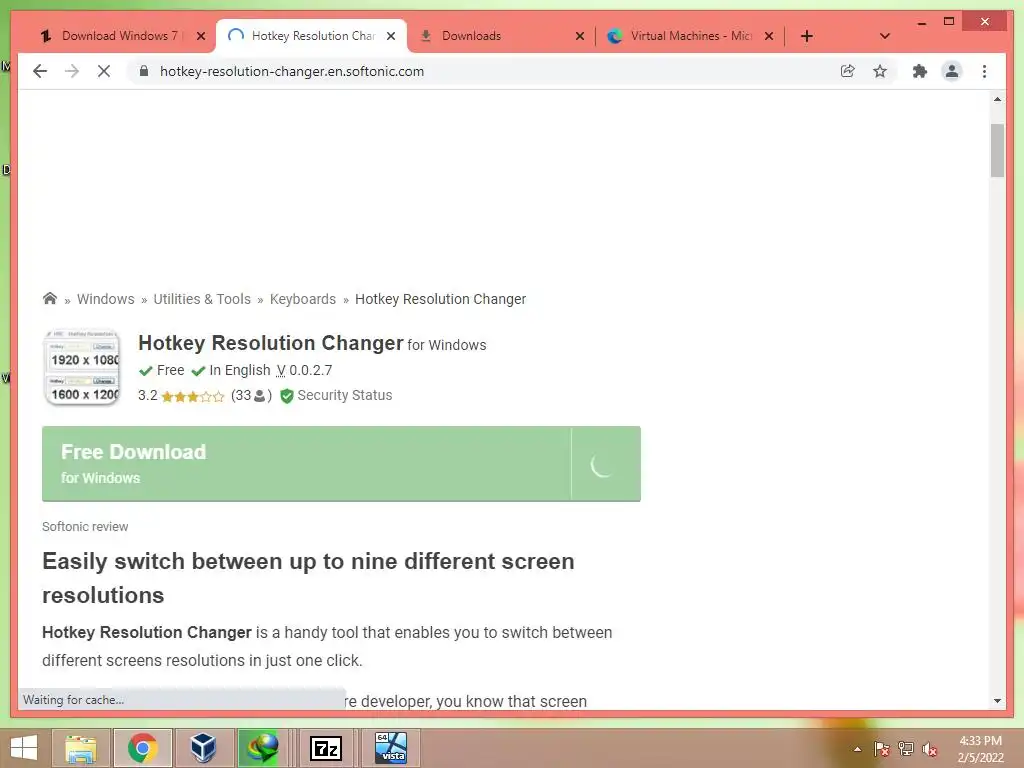Open site info via the lock icon
The image size is (1024, 768).
[x=144, y=71]
